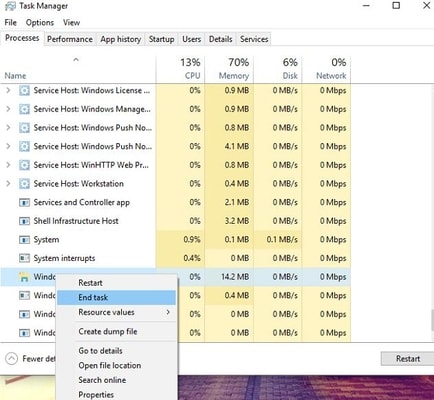Image resolution: width=434 pixels, height=400 pixels.
Task: Sort by the Name column header
Action: [x=78, y=69]
